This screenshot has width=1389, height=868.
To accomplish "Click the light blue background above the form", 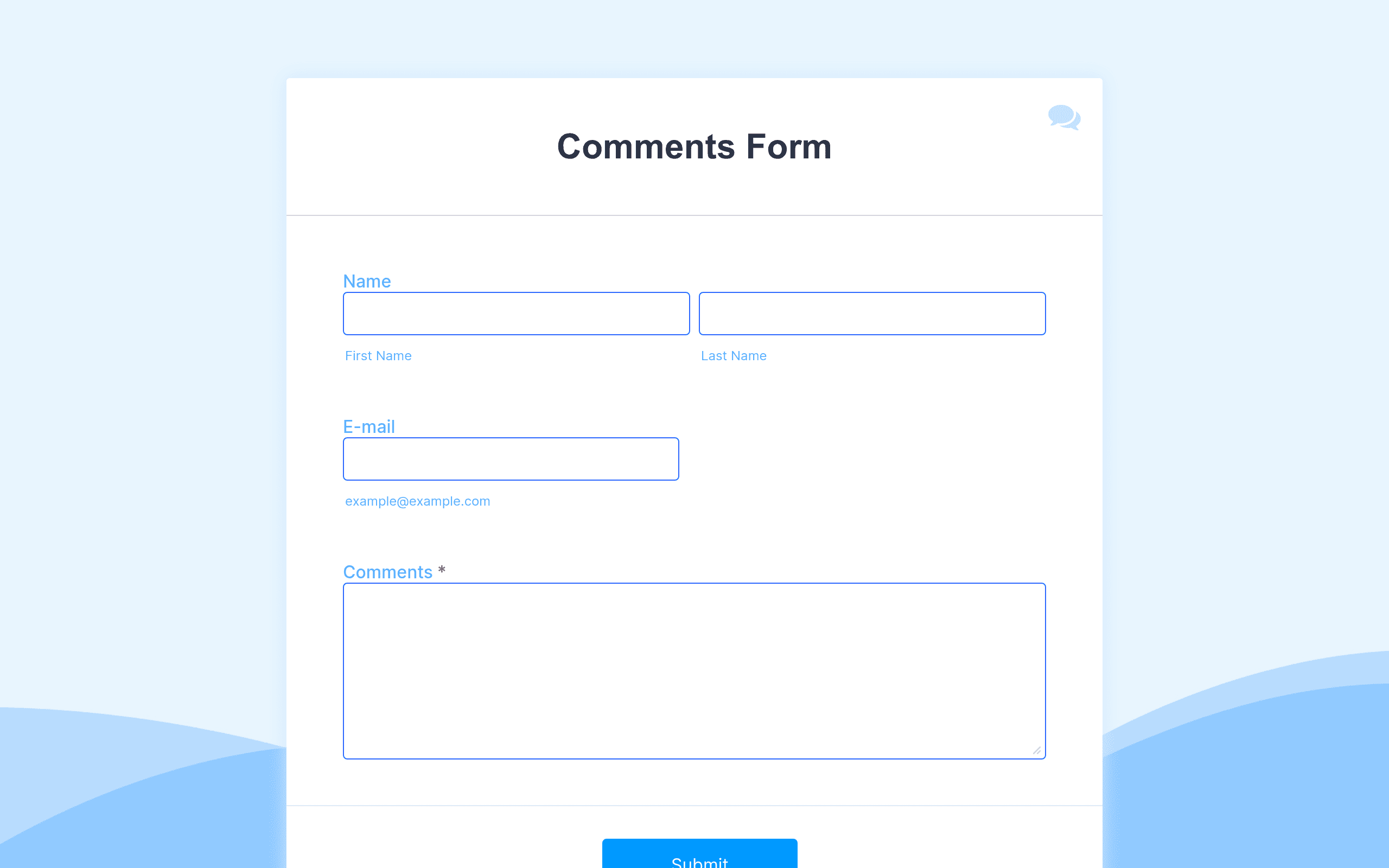I will pos(694,37).
